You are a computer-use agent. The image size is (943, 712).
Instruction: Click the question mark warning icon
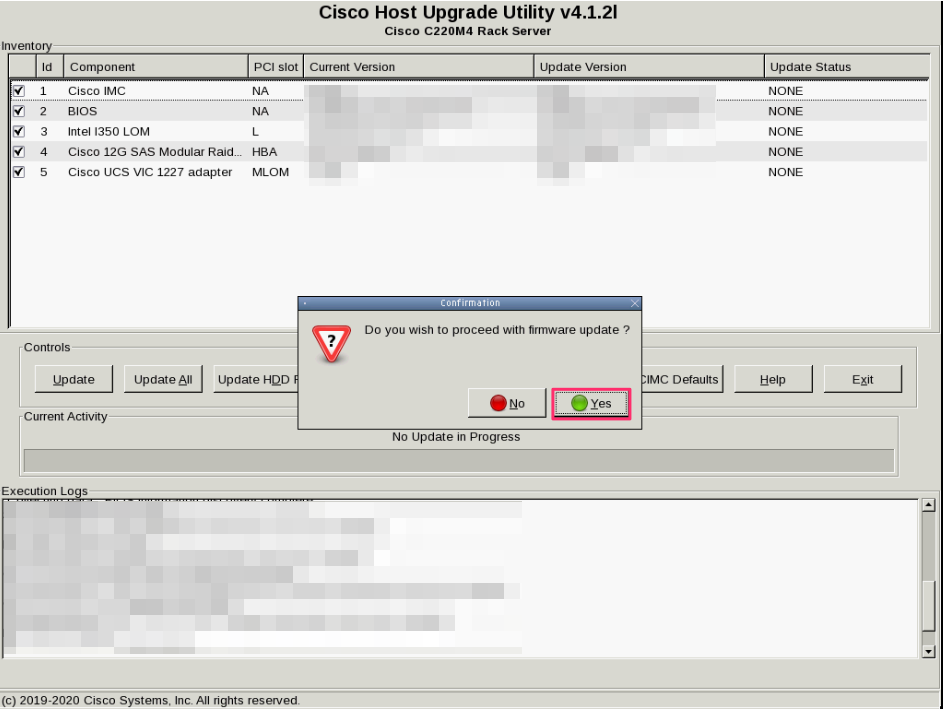pyautogui.click(x=331, y=343)
